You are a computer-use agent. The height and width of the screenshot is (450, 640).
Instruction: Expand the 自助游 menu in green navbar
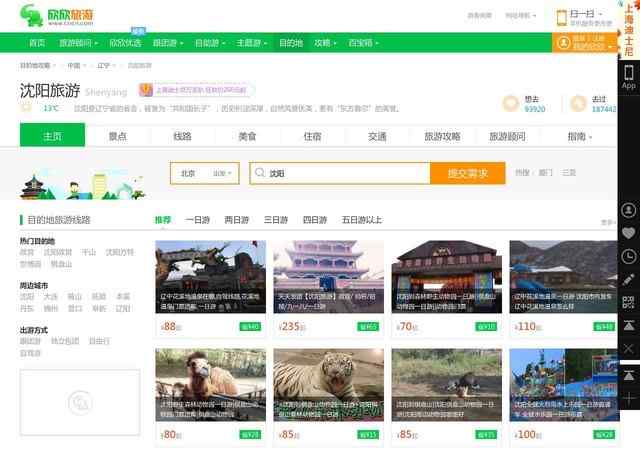pos(210,43)
